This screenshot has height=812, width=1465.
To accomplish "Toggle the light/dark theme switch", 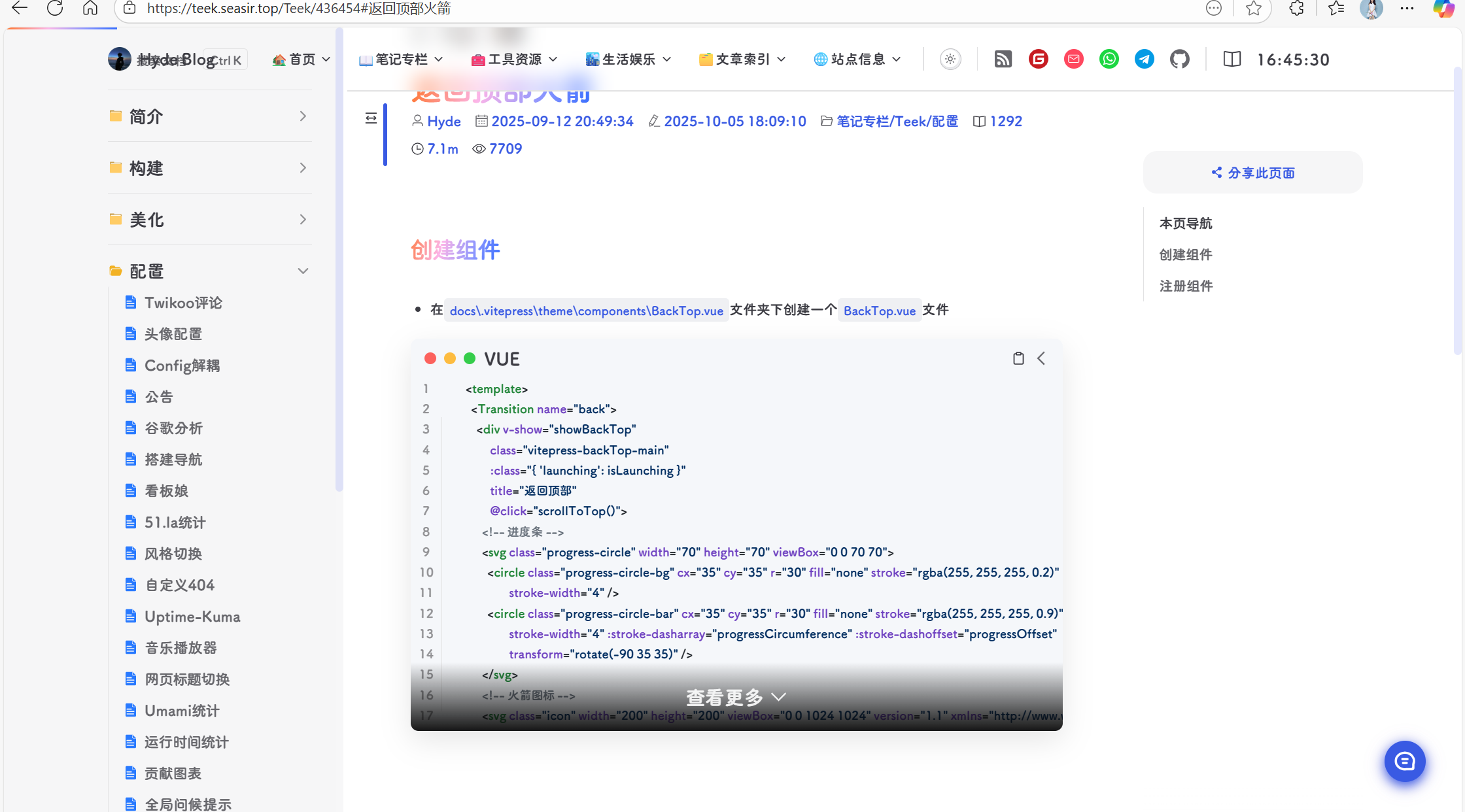I will (x=950, y=59).
